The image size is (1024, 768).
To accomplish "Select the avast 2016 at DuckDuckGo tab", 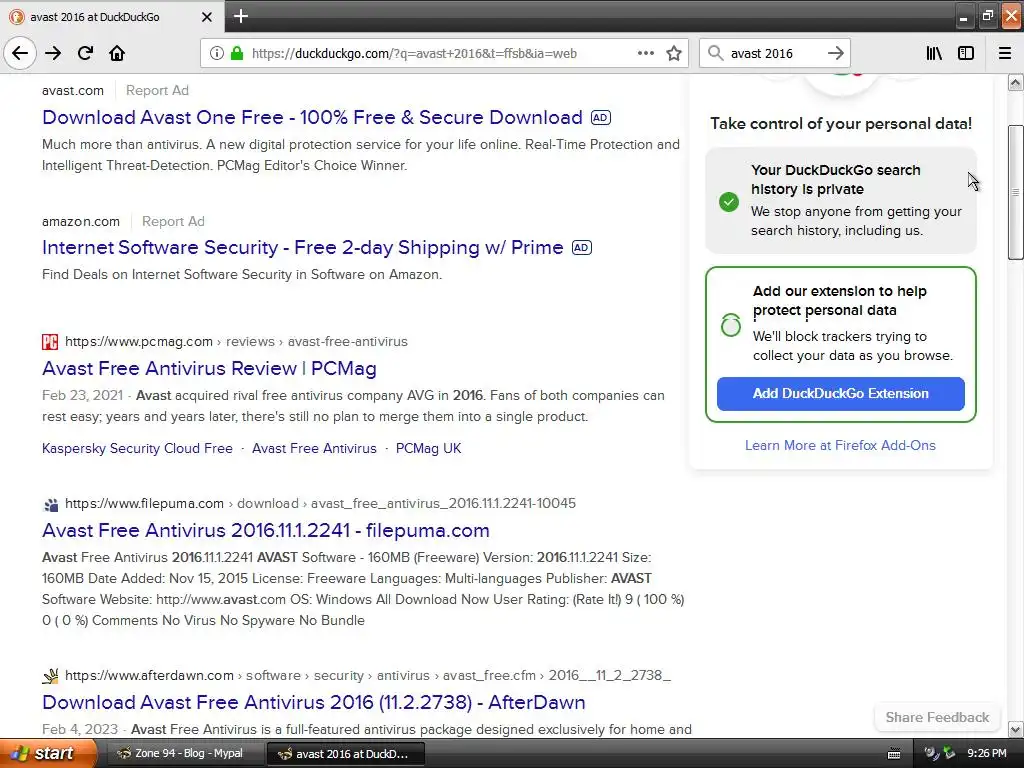I will click(112, 17).
